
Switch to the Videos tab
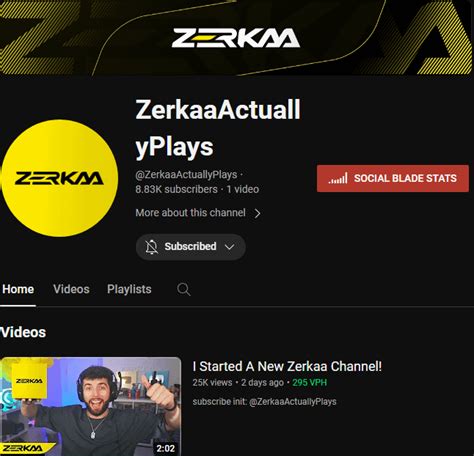[x=71, y=289]
